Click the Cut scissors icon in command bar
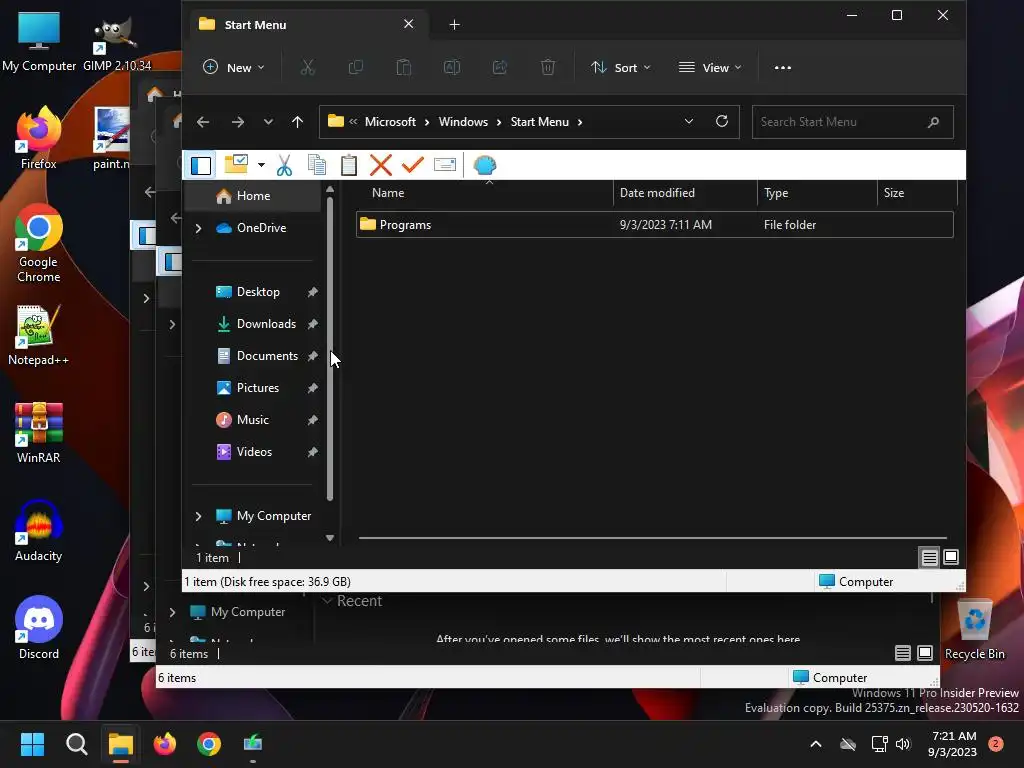 308,67
